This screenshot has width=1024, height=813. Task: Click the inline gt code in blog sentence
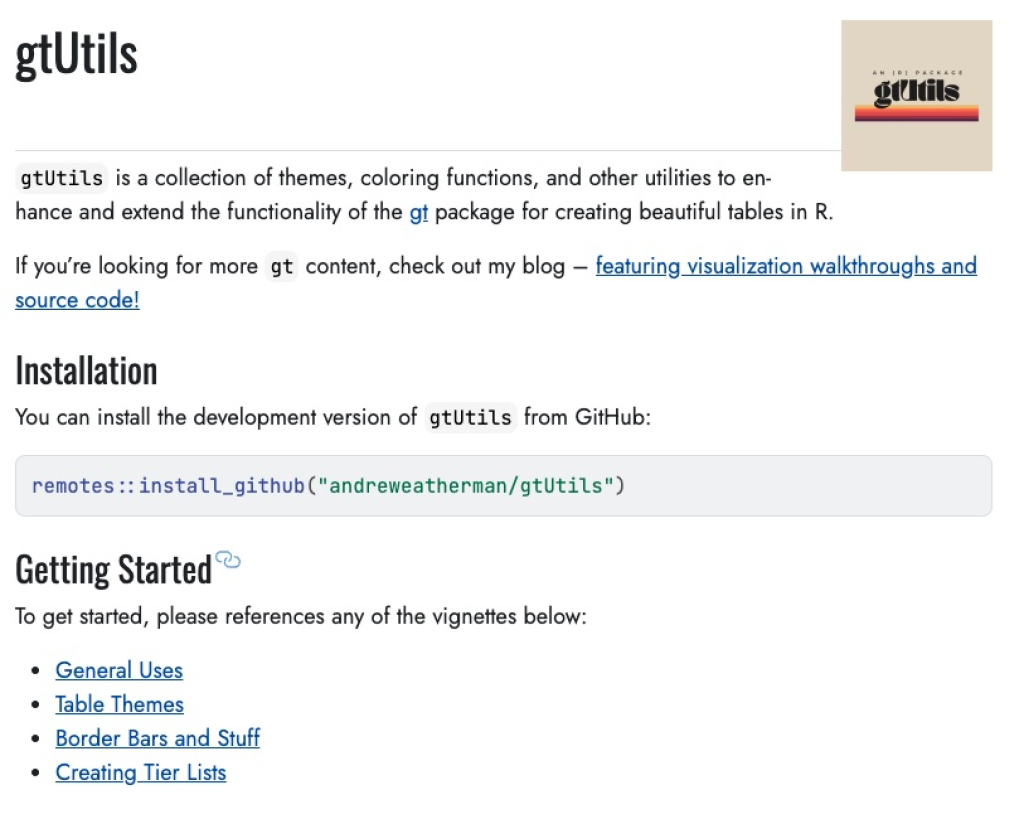tap(281, 266)
